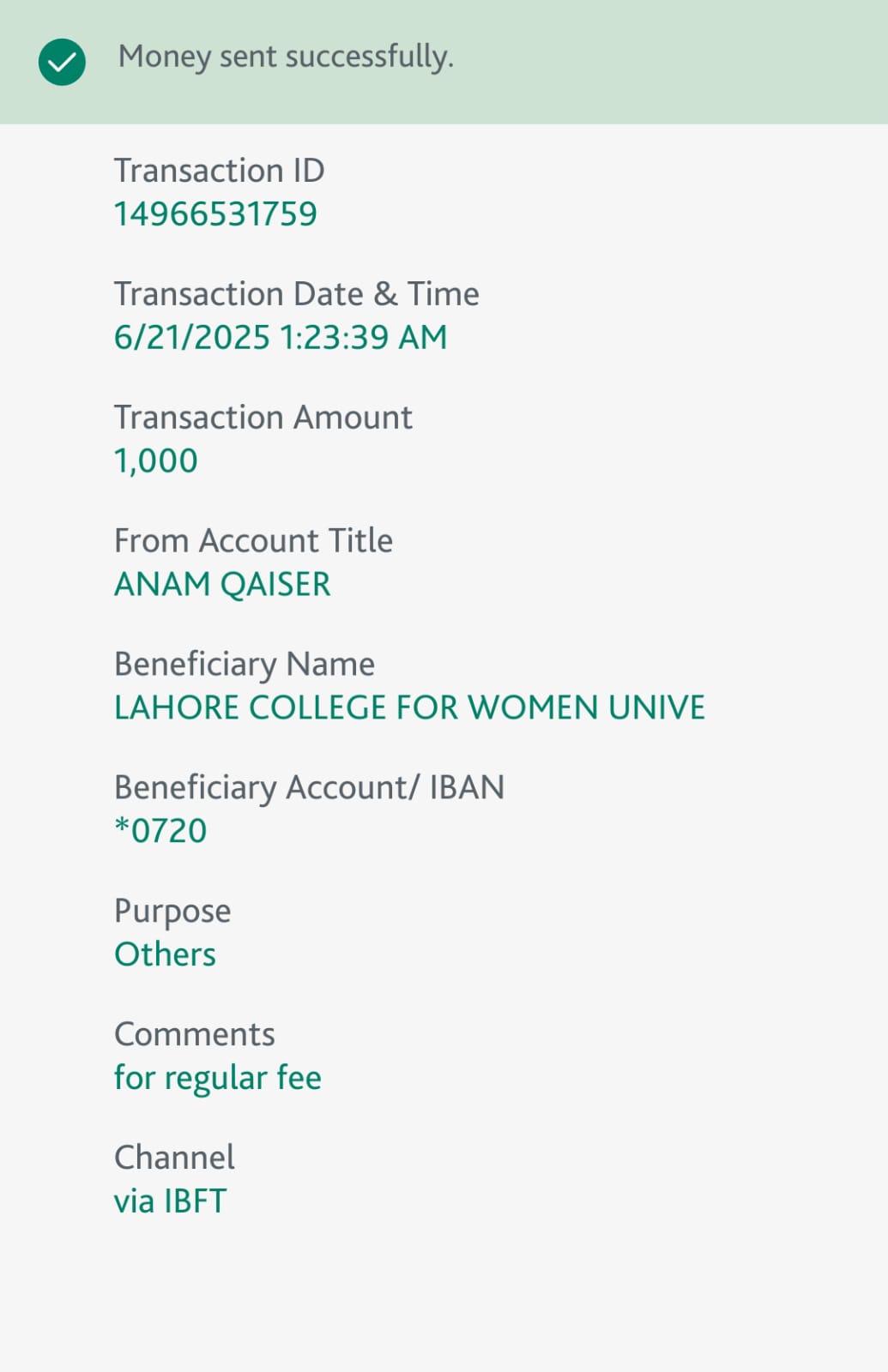Click the masked account number *0720
The height and width of the screenshot is (1372, 888).
[x=160, y=831]
